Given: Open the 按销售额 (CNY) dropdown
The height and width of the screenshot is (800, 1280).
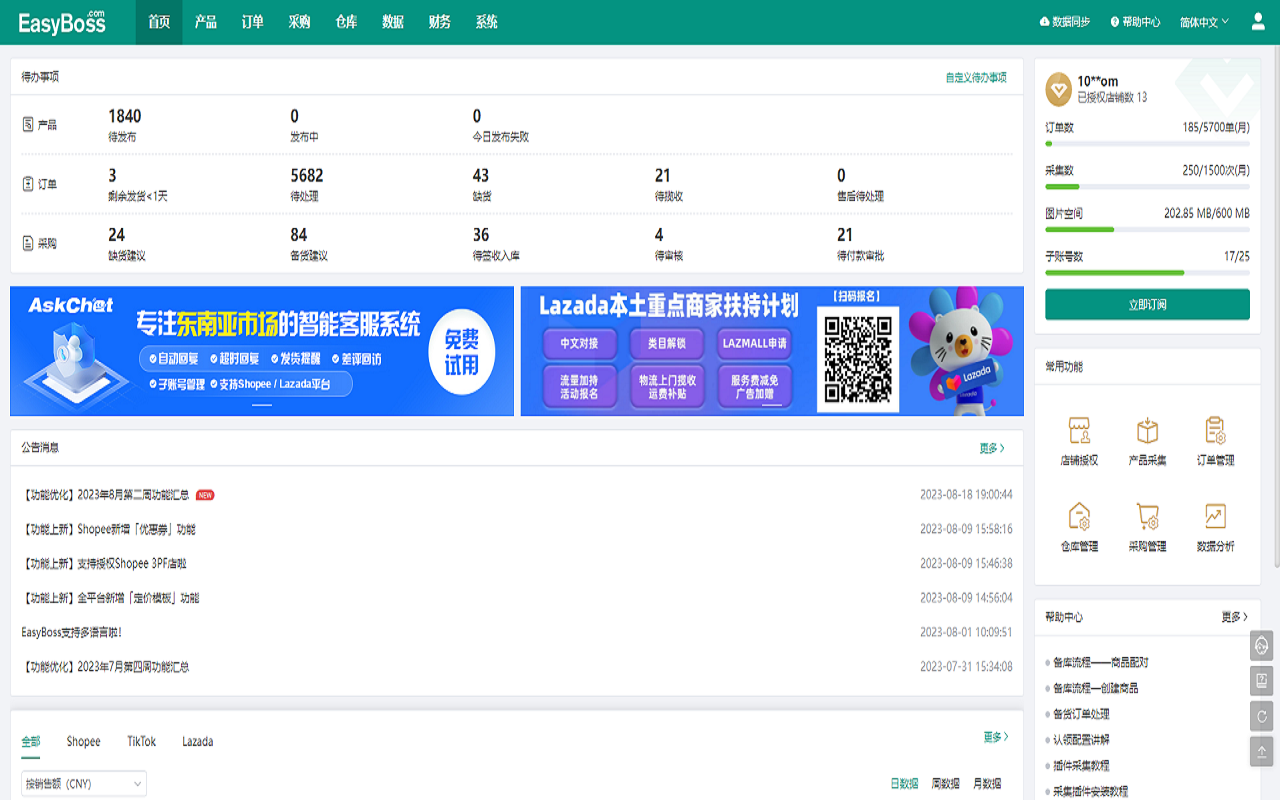Looking at the screenshot, I should pyautogui.click(x=84, y=783).
